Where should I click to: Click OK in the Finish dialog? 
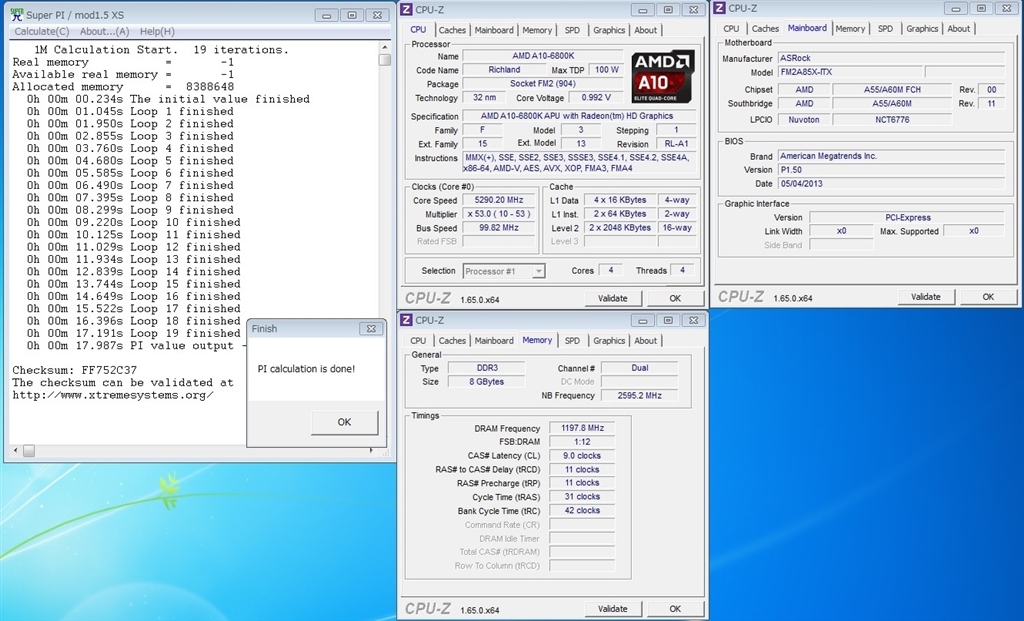click(344, 422)
